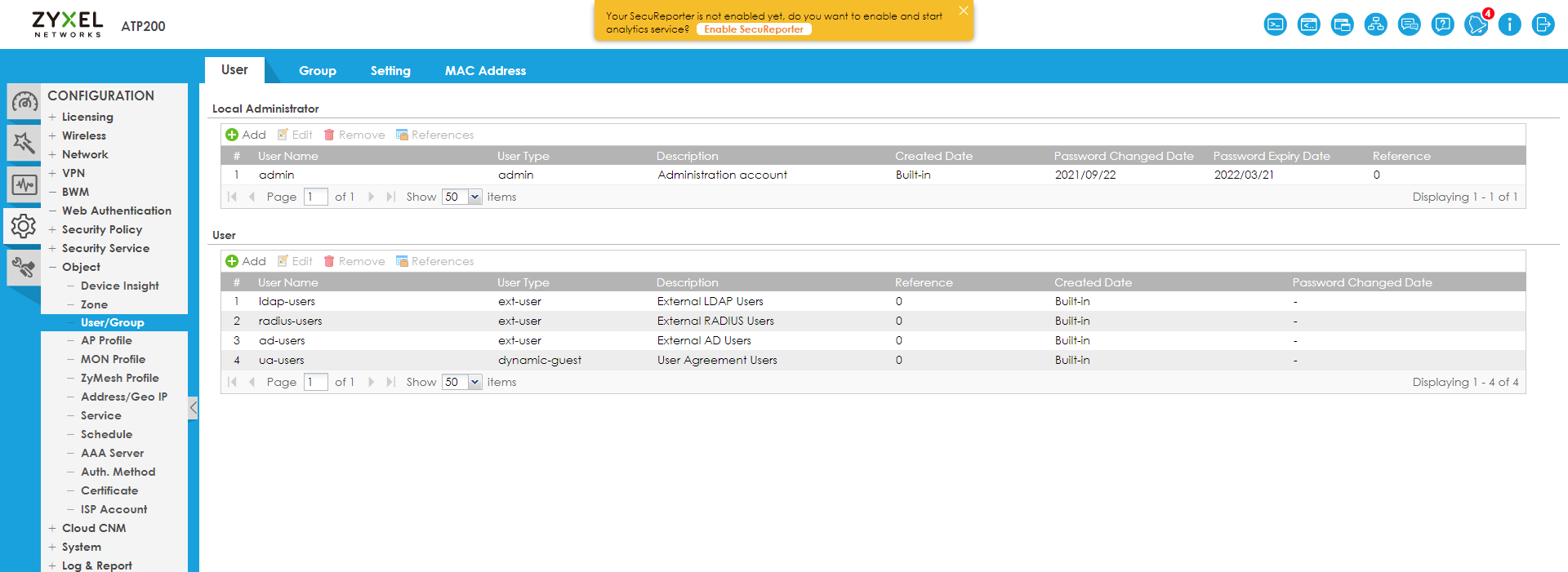Image resolution: width=1568 pixels, height=572 pixels.
Task: Dismiss the SecuReporter notification banner
Action: tap(964, 11)
